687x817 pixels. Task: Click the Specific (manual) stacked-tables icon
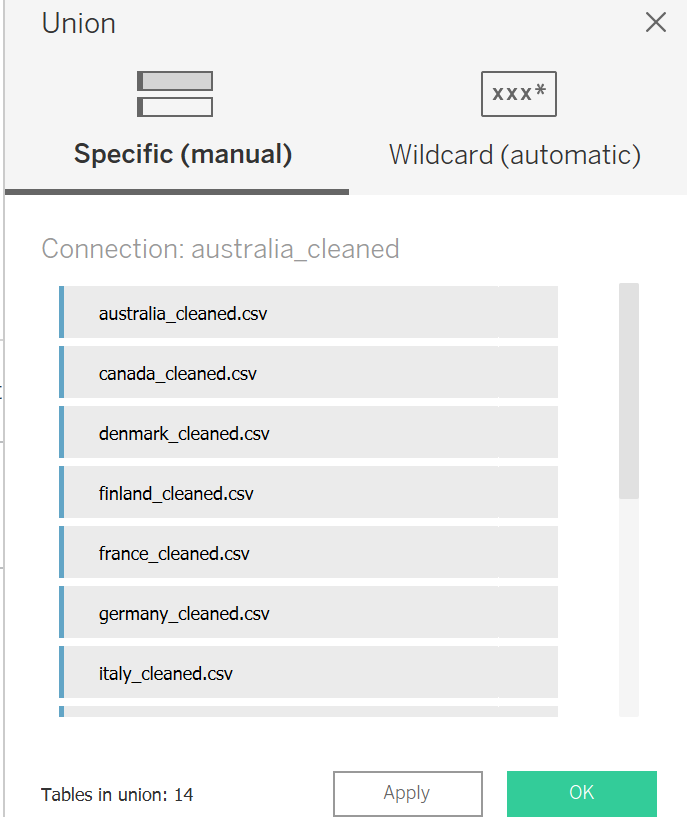175,94
